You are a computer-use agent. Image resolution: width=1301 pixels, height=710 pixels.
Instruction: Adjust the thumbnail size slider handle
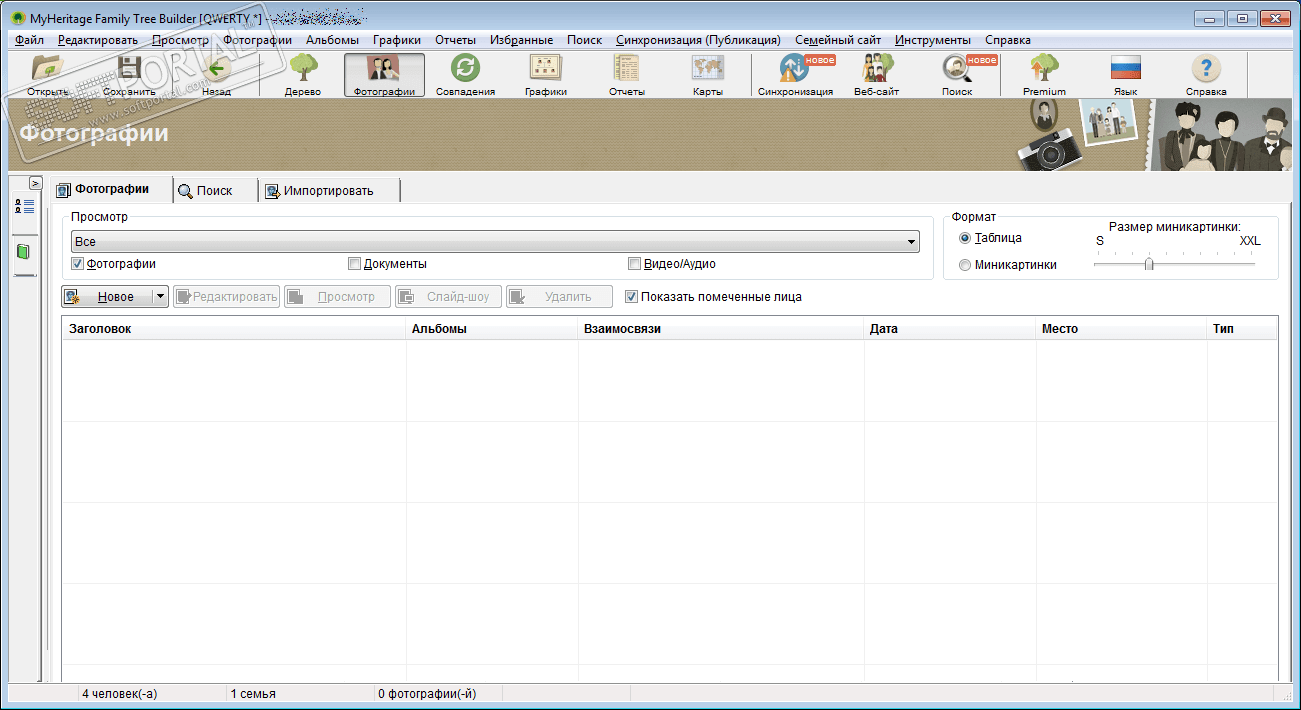1149,264
